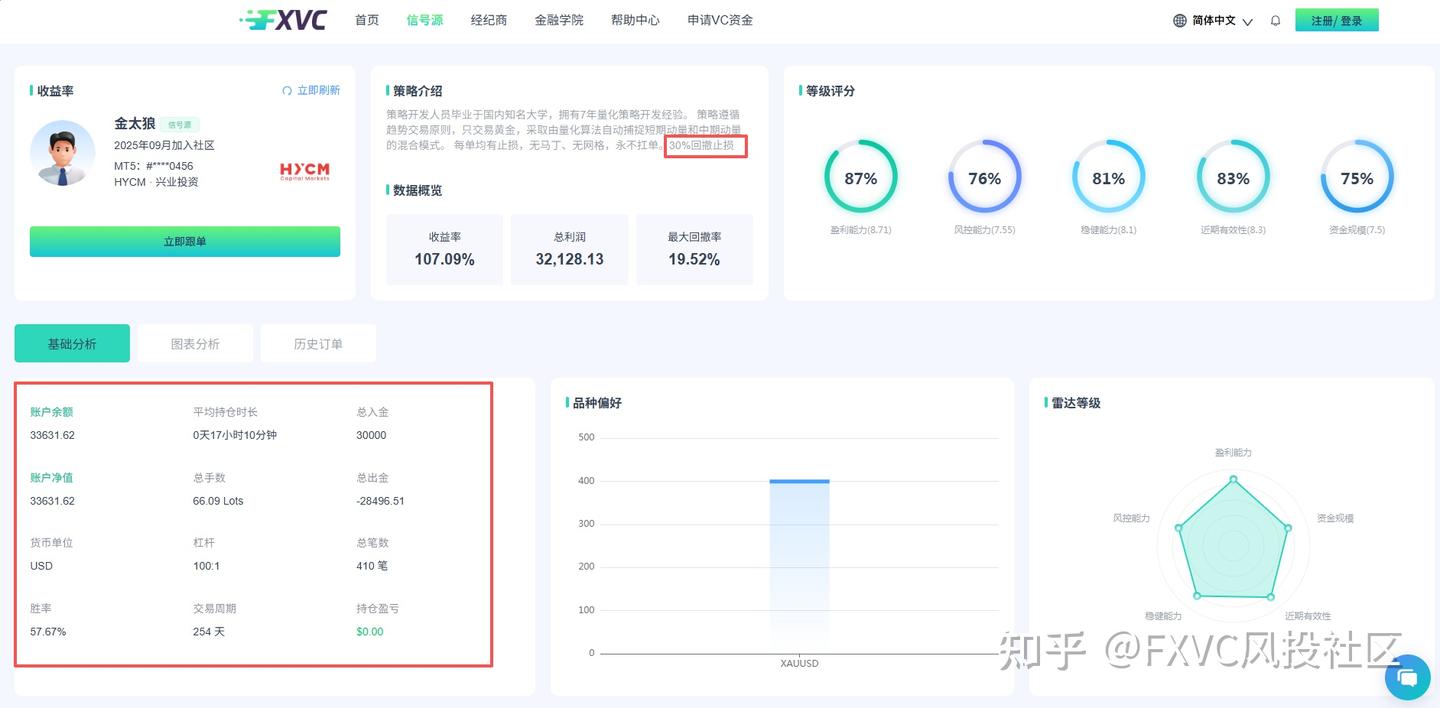Click the HYCM Capital Markets logo
The image size is (1440, 708).
pyautogui.click(x=303, y=171)
